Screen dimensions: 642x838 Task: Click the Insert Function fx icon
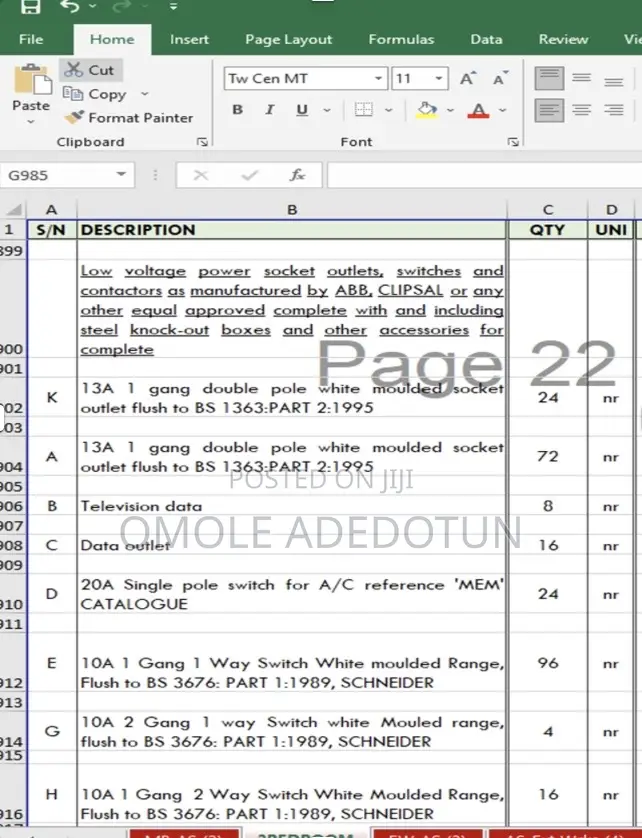click(x=297, y=175)
